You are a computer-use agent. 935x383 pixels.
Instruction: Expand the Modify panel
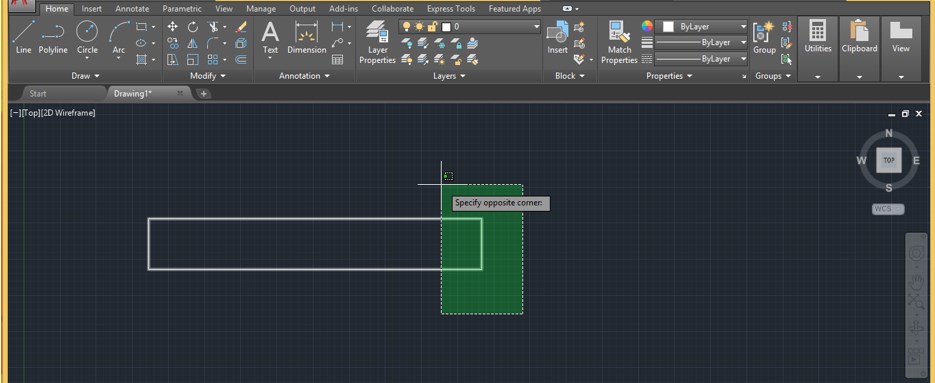(208, 76)
